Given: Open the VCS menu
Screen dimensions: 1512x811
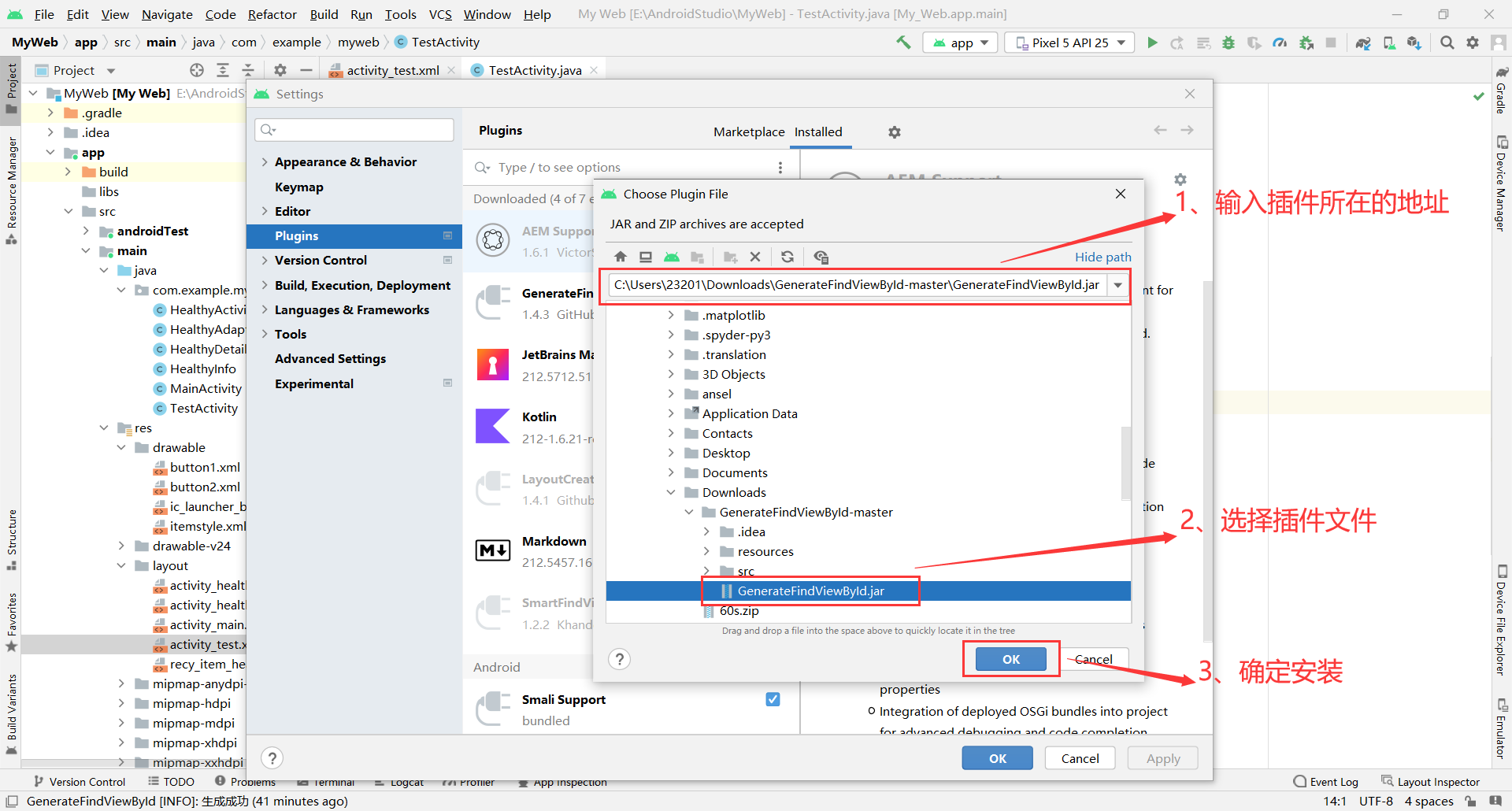Looking at the screenshot, I should click(x=440, y=14).
